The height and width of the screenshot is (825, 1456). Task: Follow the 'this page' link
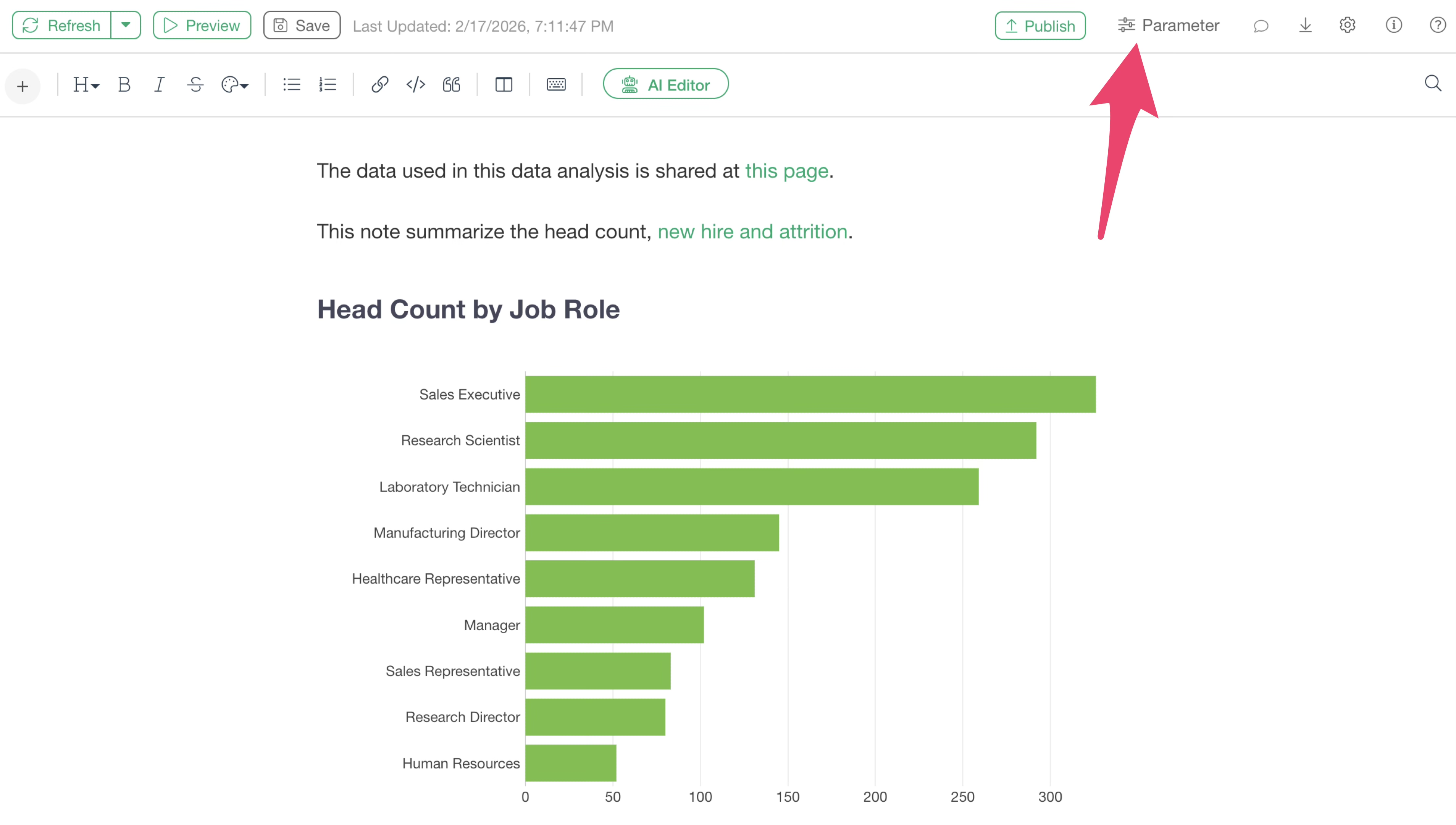[x=786, y=171]
